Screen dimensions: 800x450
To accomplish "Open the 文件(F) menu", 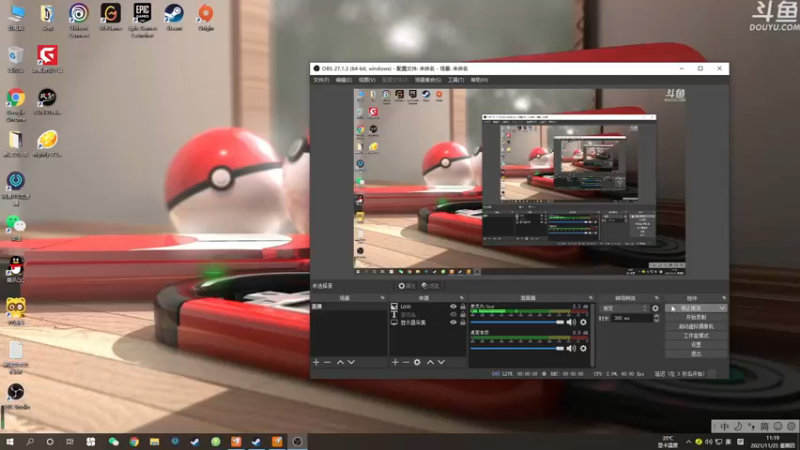I will point(321,80).
